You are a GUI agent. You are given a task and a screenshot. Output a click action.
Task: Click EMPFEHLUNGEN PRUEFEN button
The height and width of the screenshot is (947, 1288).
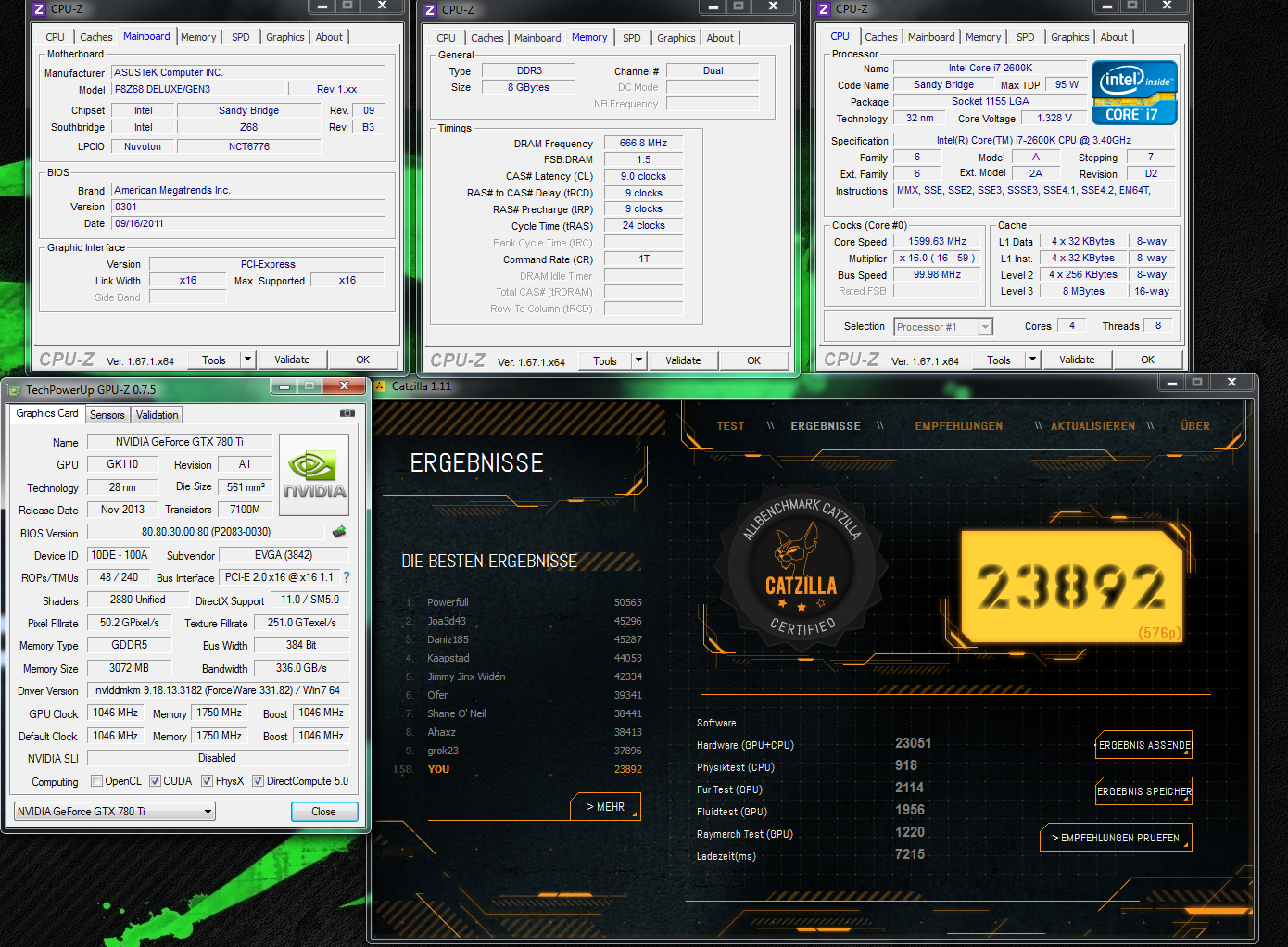(x=1116, y=838)
